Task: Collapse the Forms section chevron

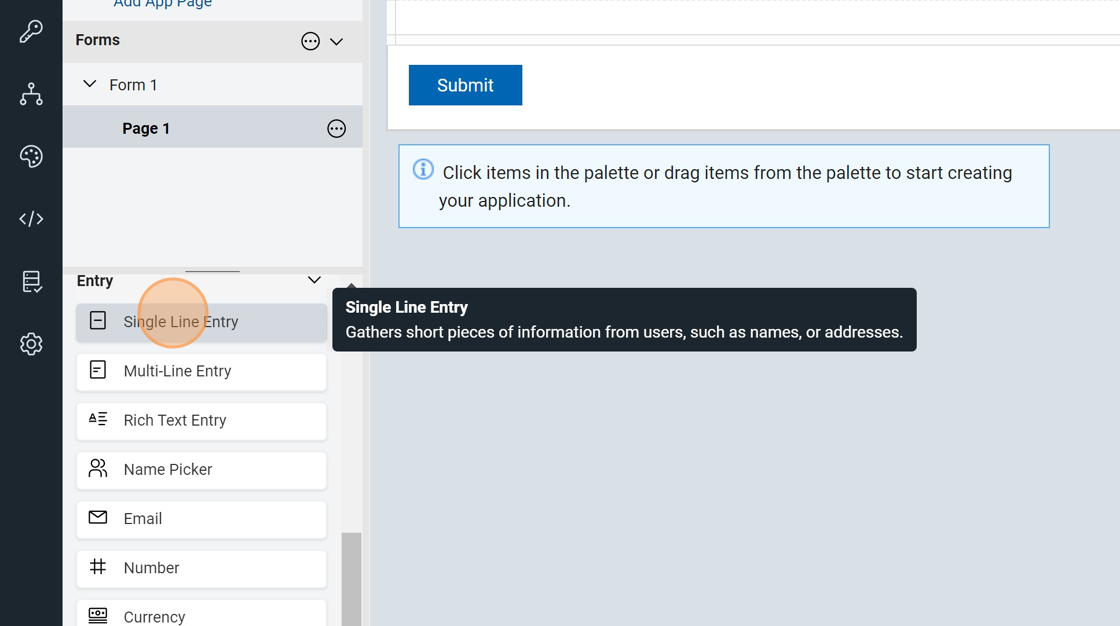Action: pyautogui.click(x=337, y=41)
